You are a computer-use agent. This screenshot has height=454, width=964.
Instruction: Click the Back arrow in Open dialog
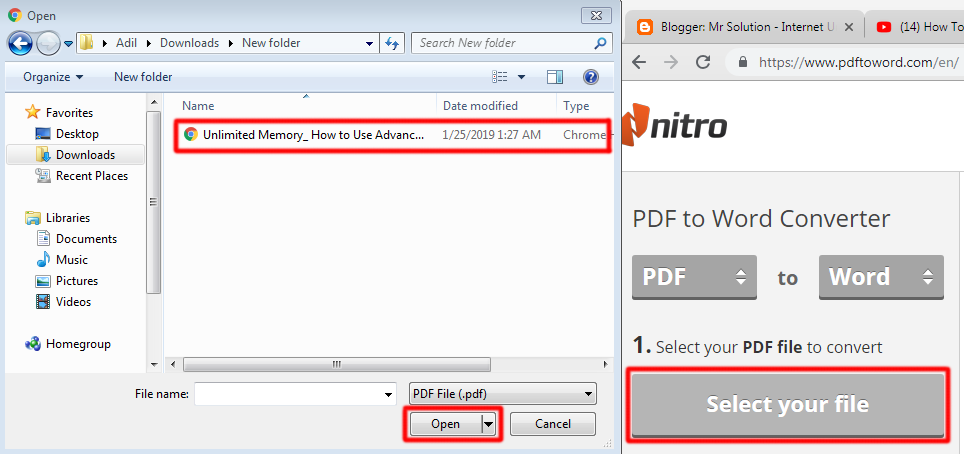coord(20,43)
